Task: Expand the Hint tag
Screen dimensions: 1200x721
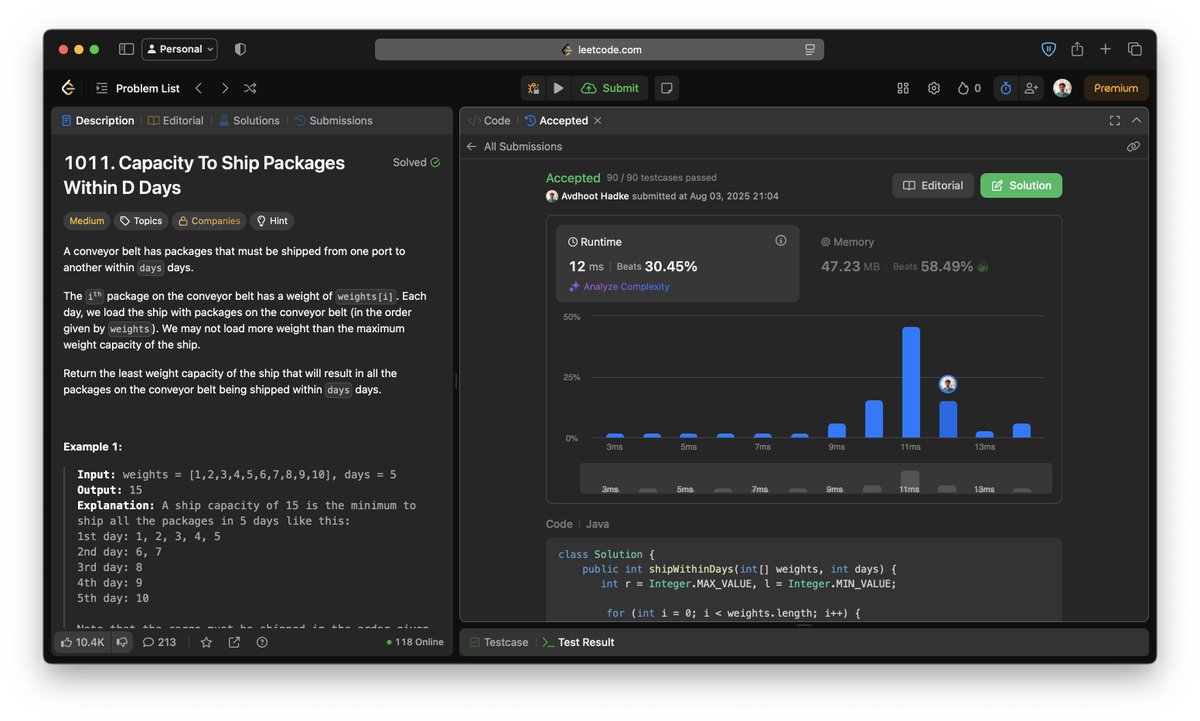Action: (x=272, y=221)
